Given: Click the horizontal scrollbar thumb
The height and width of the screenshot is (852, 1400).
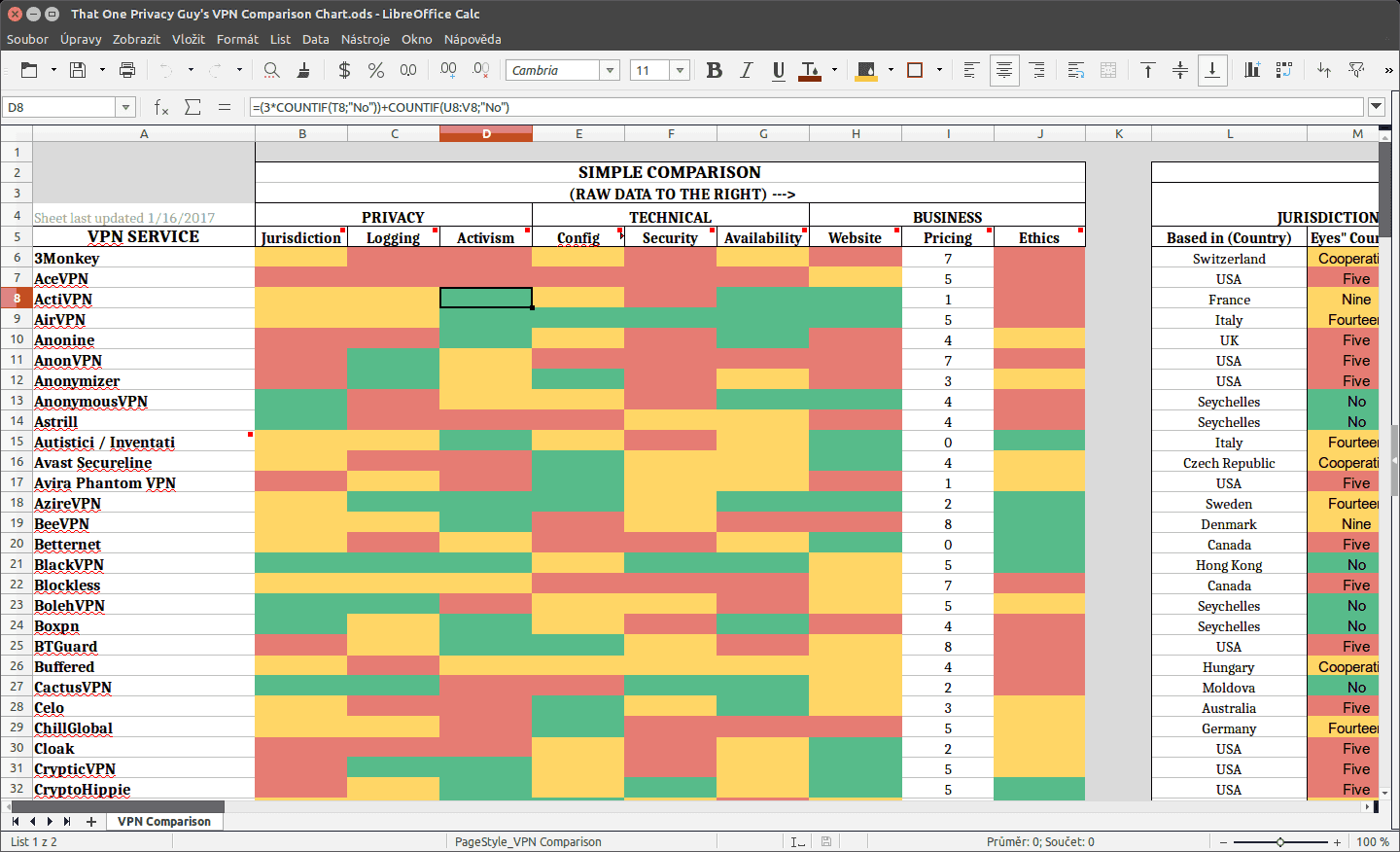Looking at the screenshot, I should pyautogui.click(x=117, y=806).
